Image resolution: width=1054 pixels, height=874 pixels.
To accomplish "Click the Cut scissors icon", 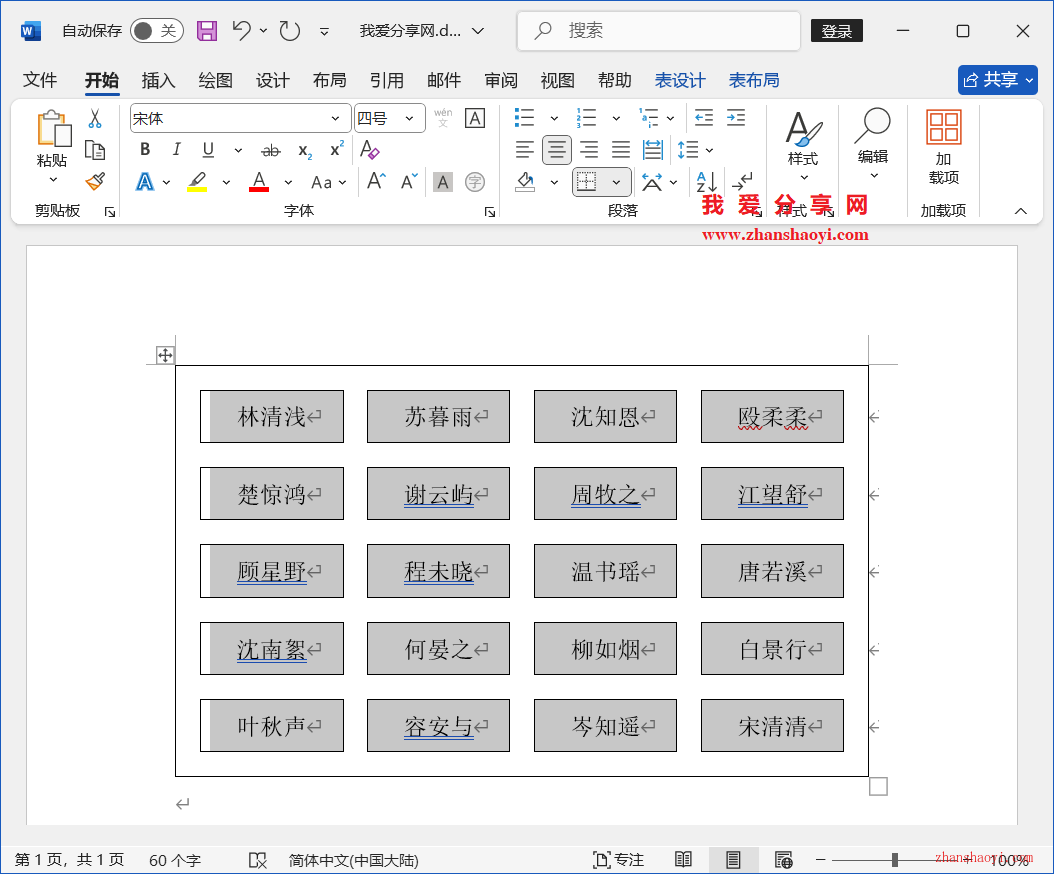I will [x=95, y=119].
